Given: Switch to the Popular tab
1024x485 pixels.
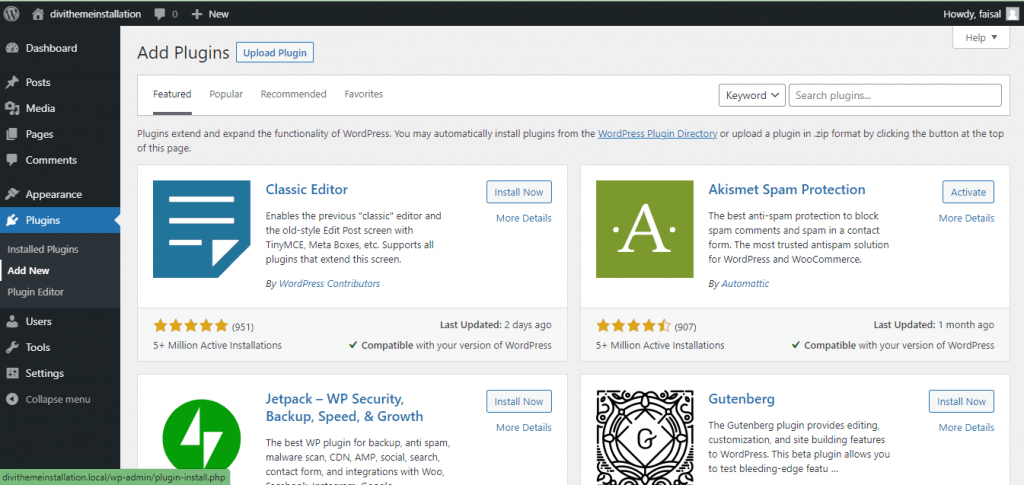Looking at the screenshot, I should coord(226,94).
